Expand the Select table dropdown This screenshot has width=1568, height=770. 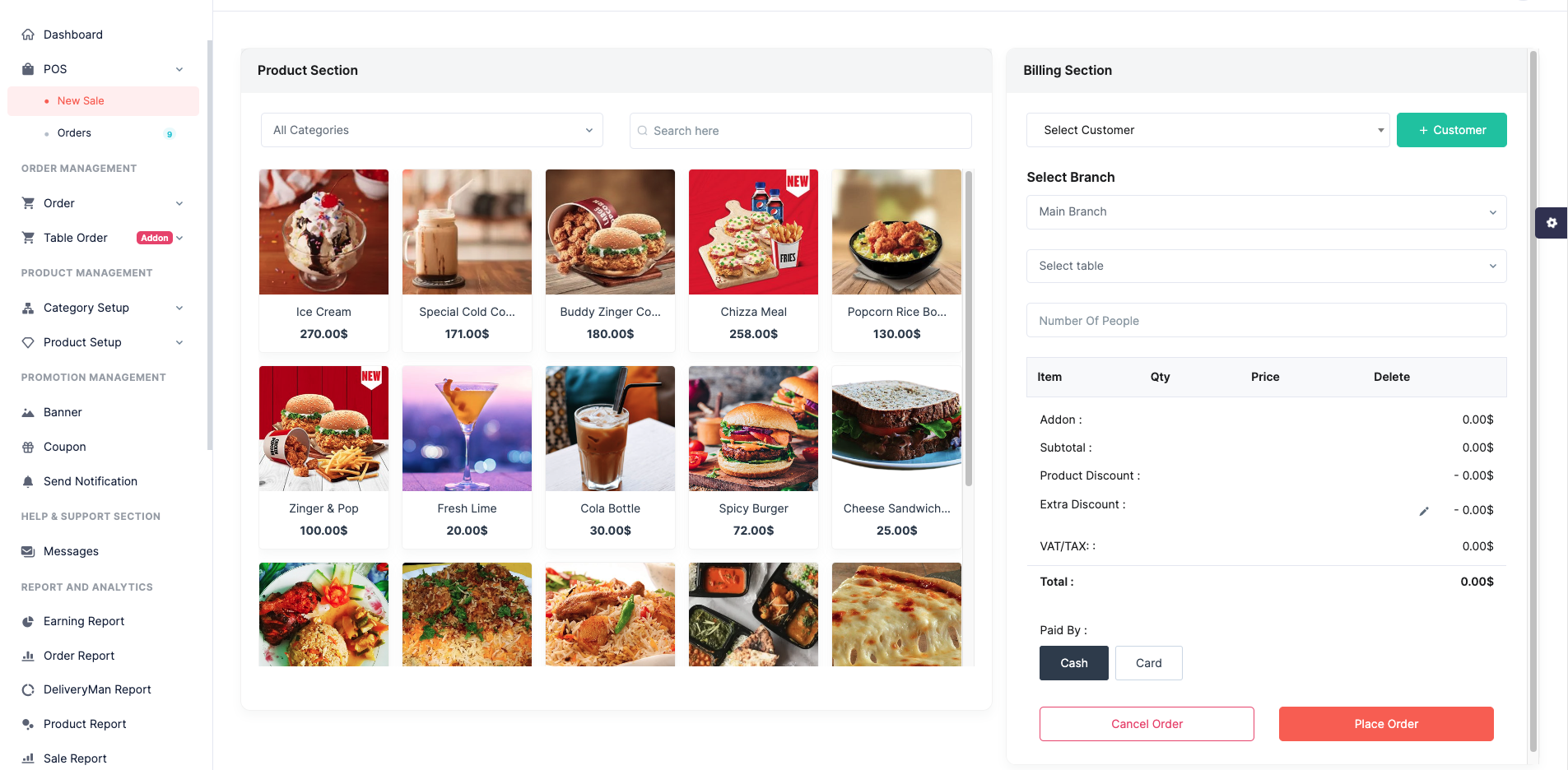point(1266,266)
